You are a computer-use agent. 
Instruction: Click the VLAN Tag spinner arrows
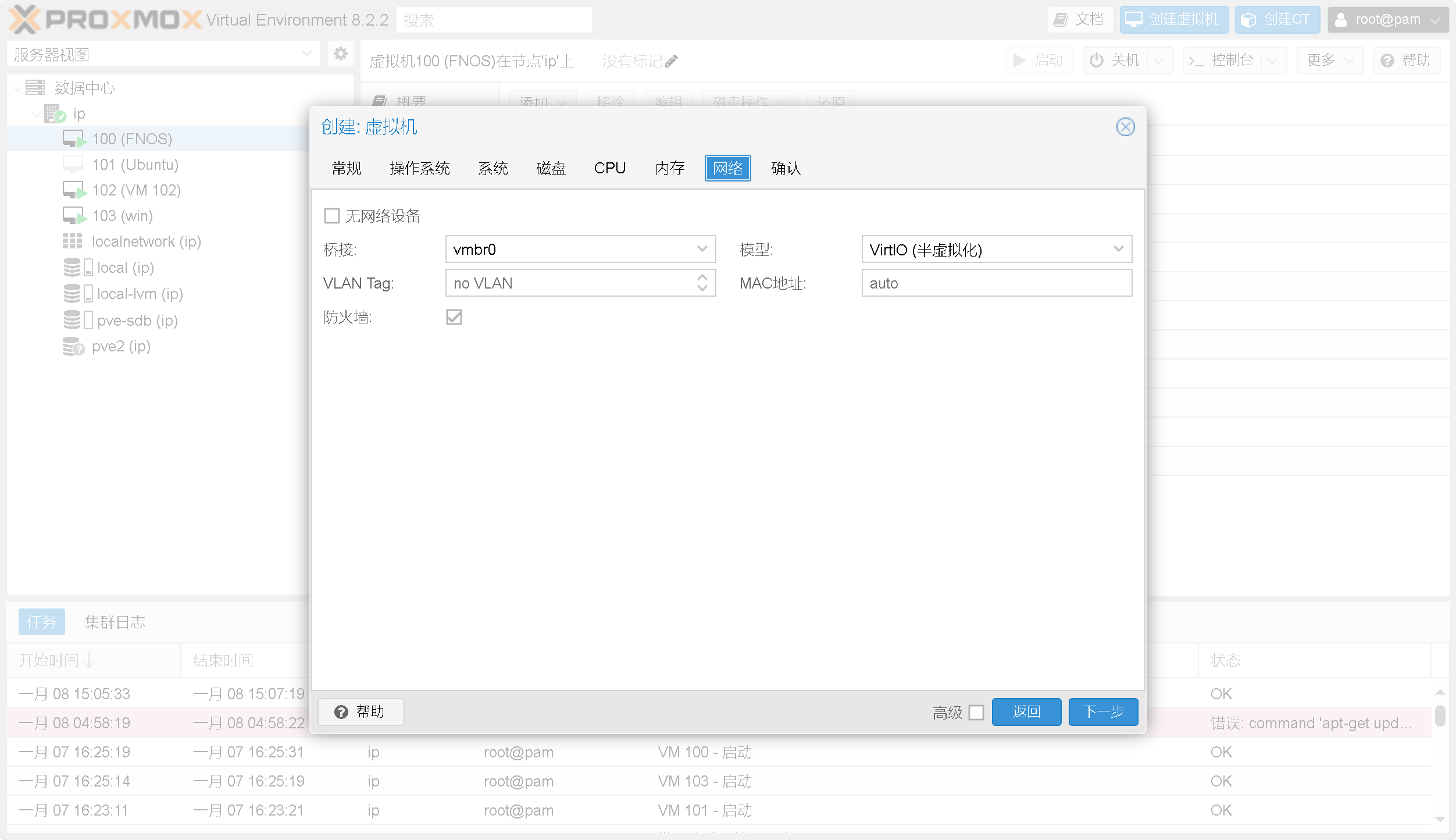coord(702,283)
